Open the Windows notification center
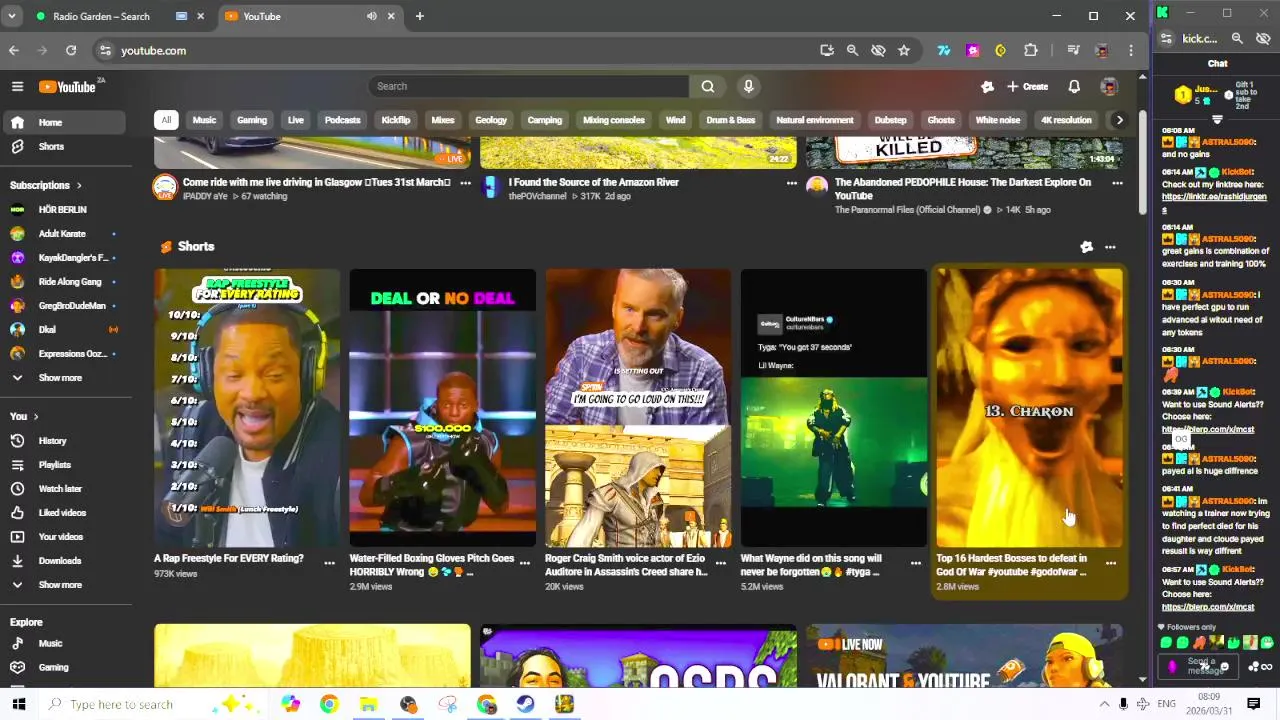Viewport: 1280px width, 720px height. pos(1253,704)
